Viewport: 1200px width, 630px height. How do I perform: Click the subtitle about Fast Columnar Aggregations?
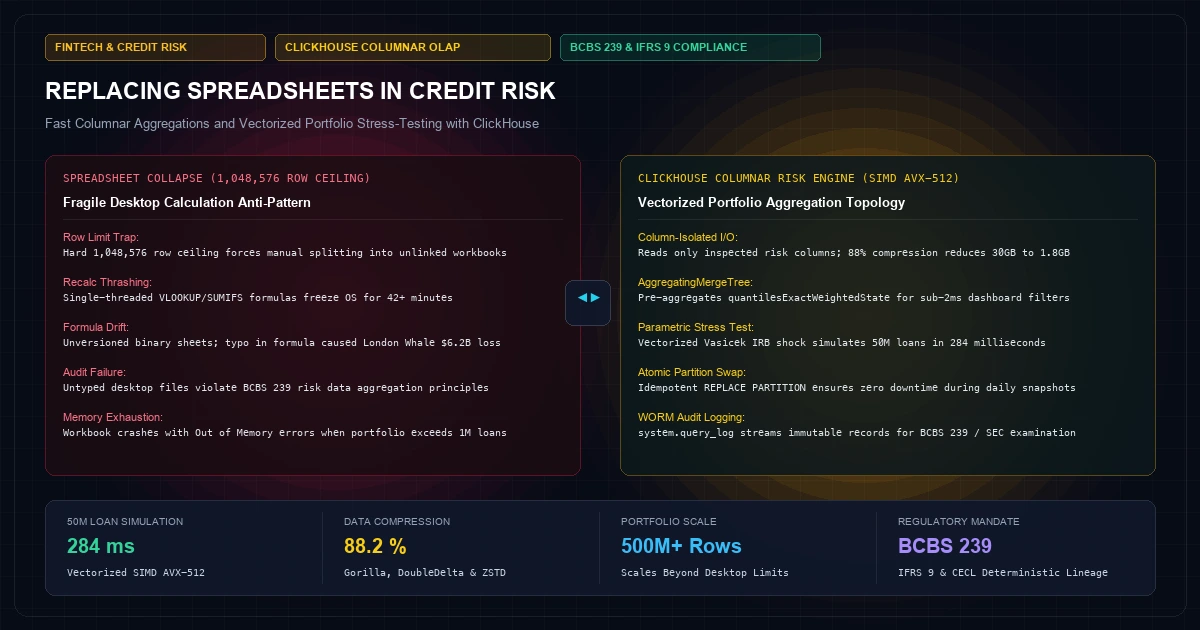point(292,124)
